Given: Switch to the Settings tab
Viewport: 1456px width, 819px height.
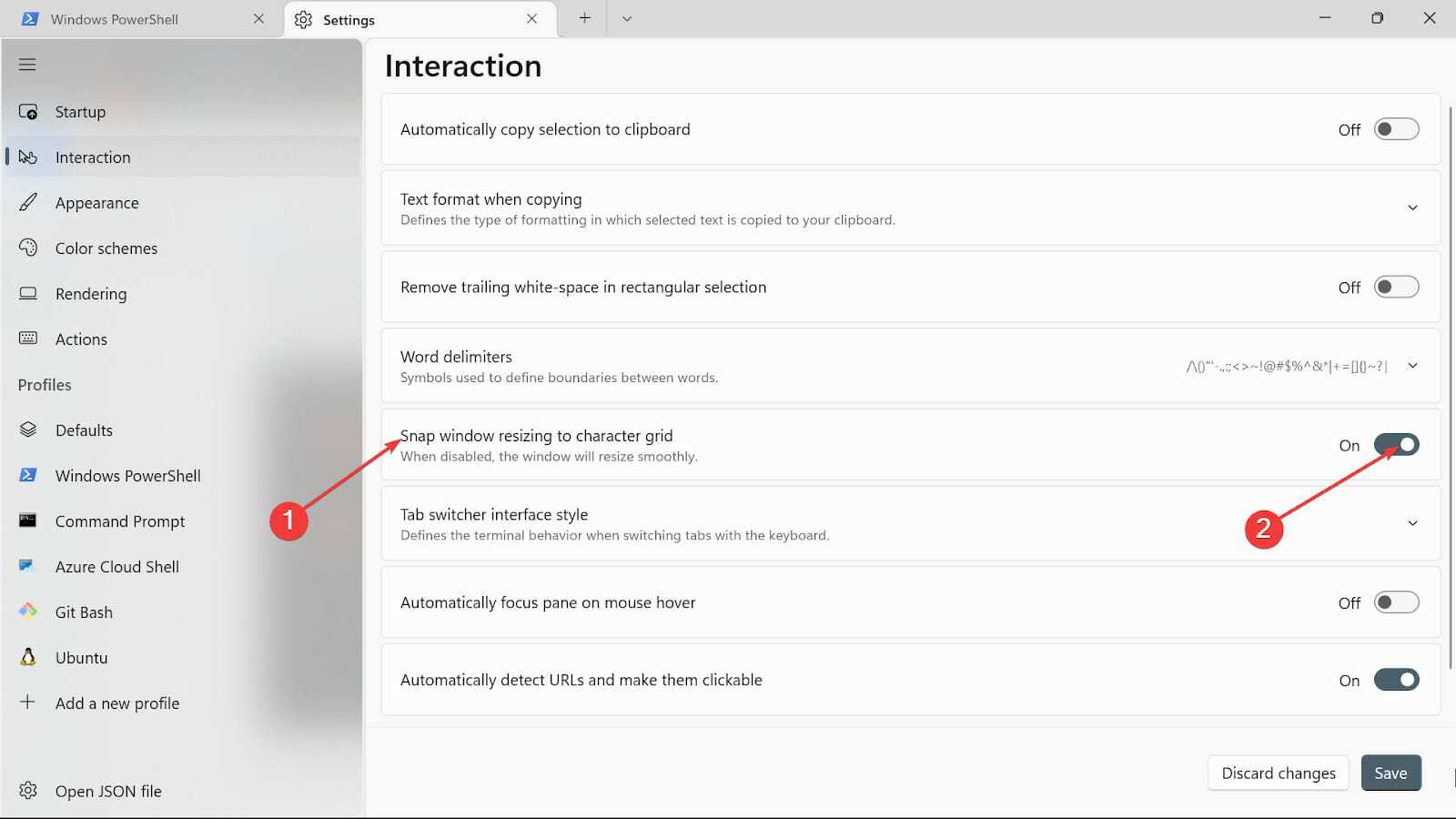Looking at the screenshot, I should [x=420, y=19].
